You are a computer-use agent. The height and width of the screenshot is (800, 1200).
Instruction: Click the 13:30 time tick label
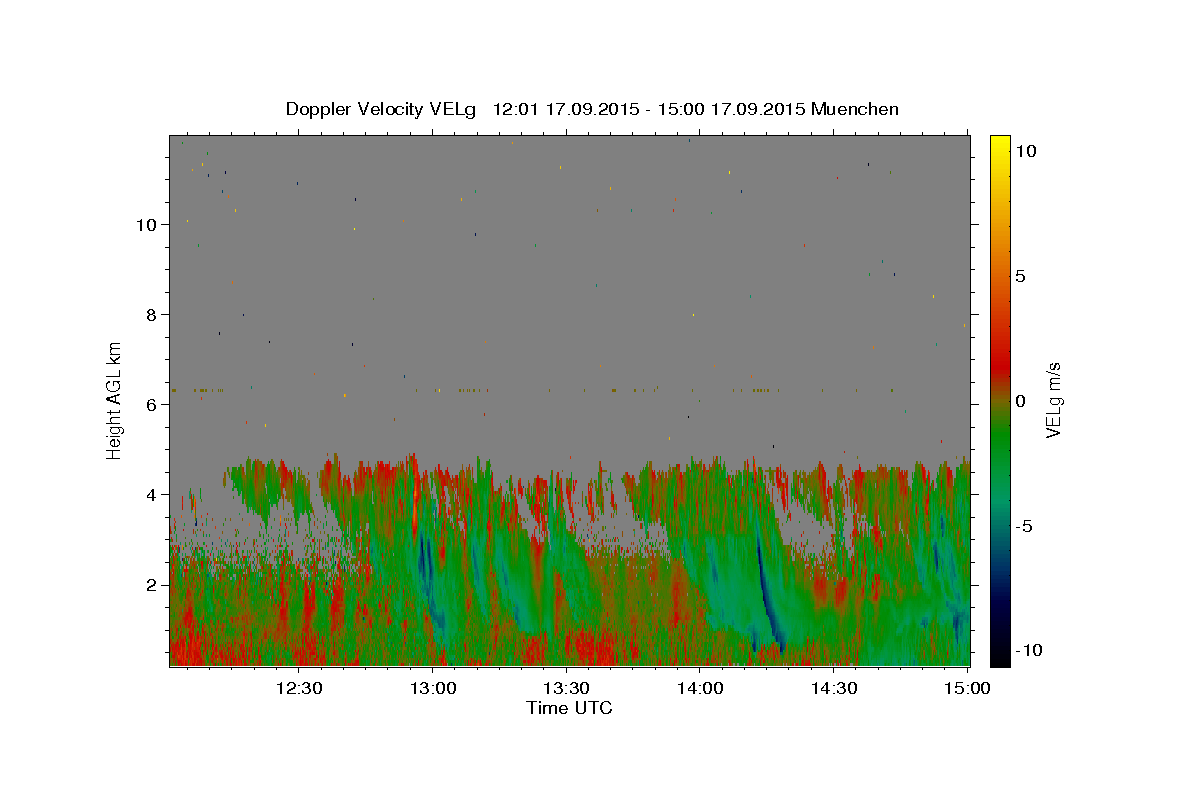566,688
